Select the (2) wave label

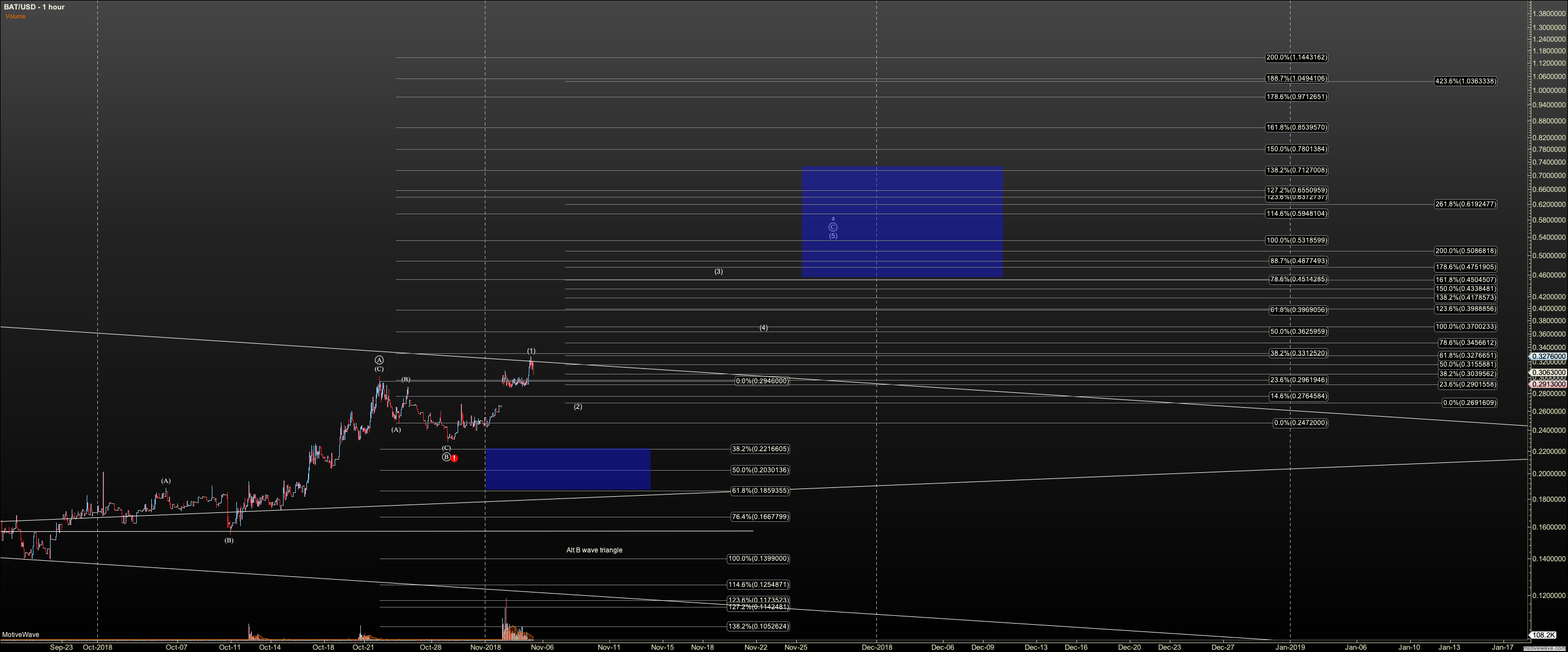tap(578, 407)
